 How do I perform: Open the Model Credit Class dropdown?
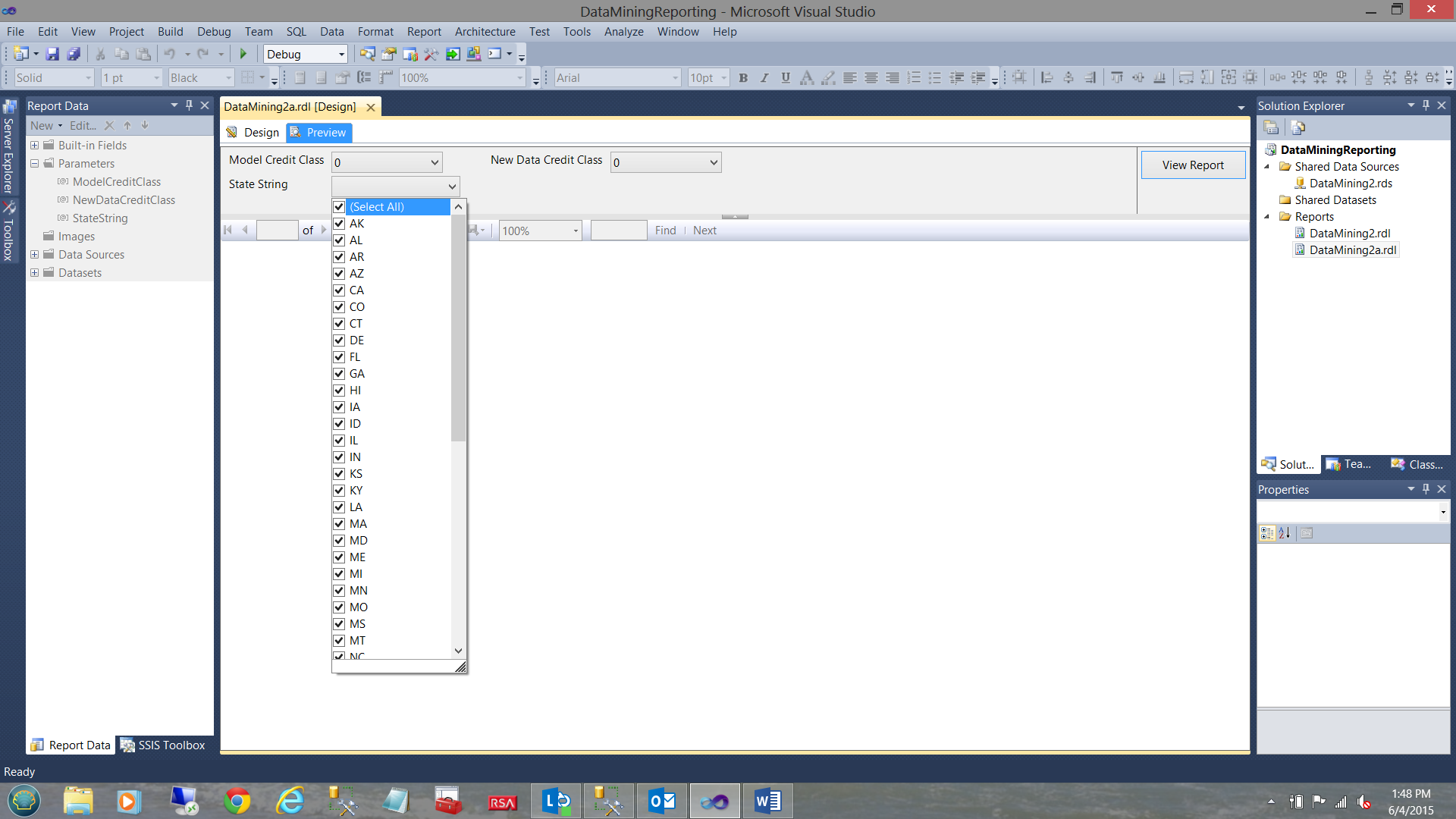435,162
